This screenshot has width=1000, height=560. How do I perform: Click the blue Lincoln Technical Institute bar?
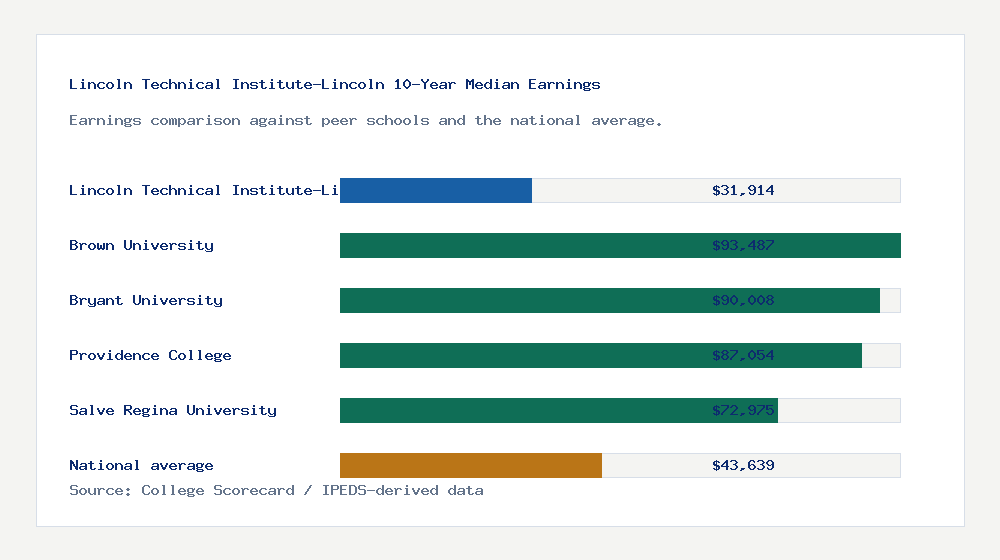click(436, 191)
